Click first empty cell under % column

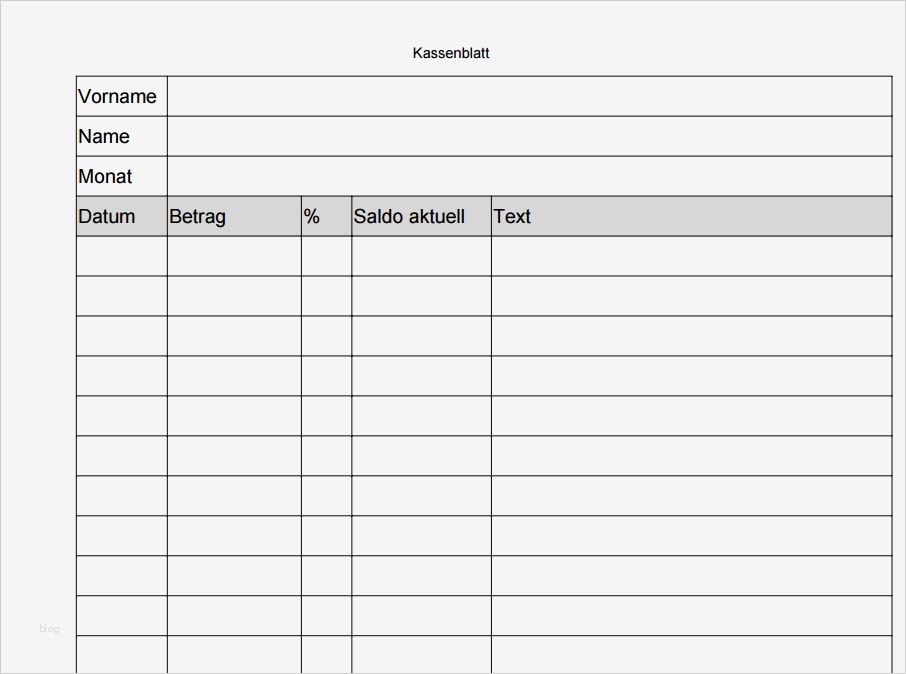pos(326,256)
